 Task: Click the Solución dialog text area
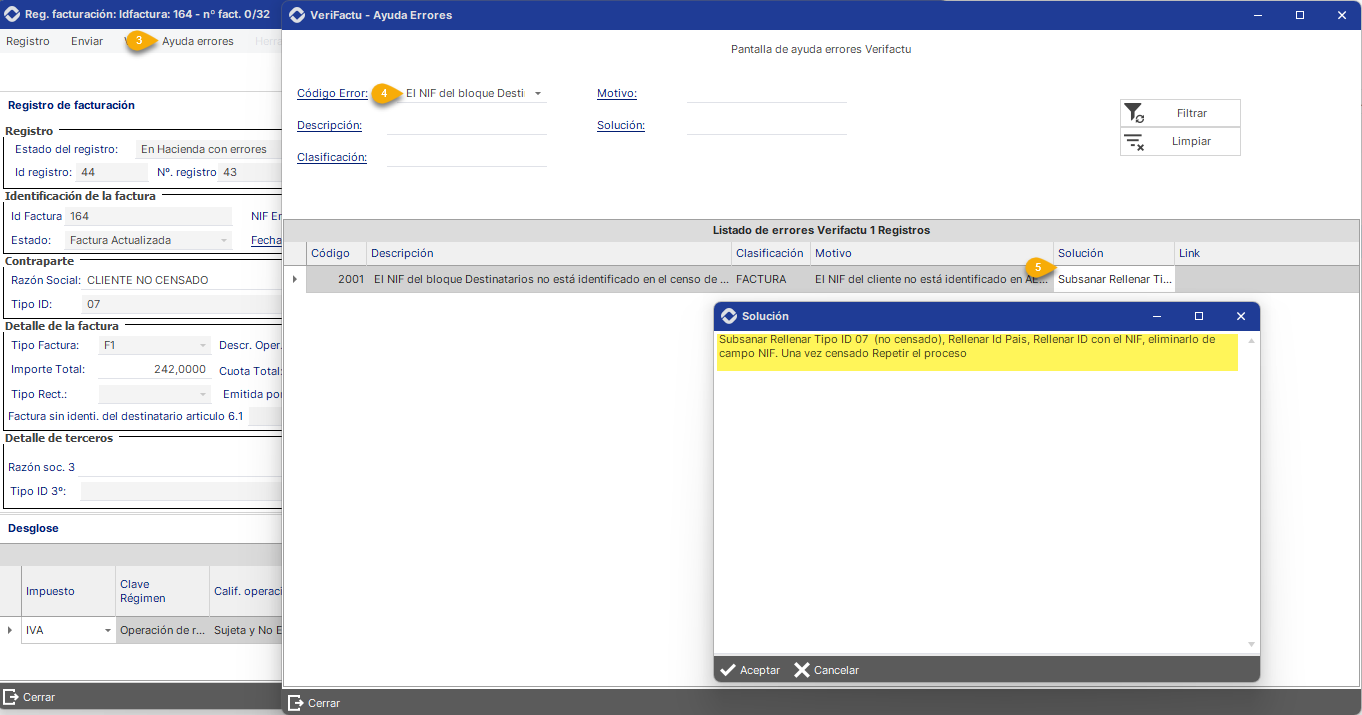coord(980,493)
